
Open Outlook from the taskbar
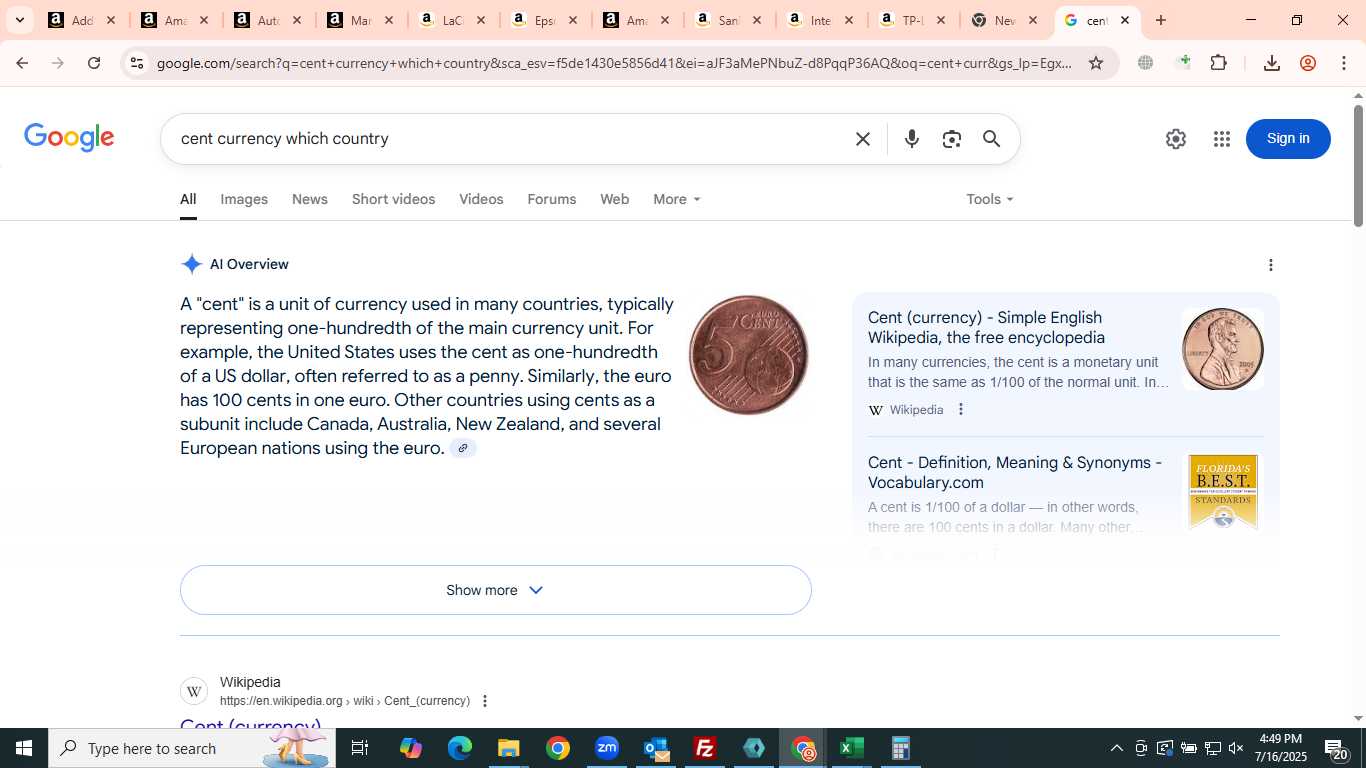click(656, 748)
